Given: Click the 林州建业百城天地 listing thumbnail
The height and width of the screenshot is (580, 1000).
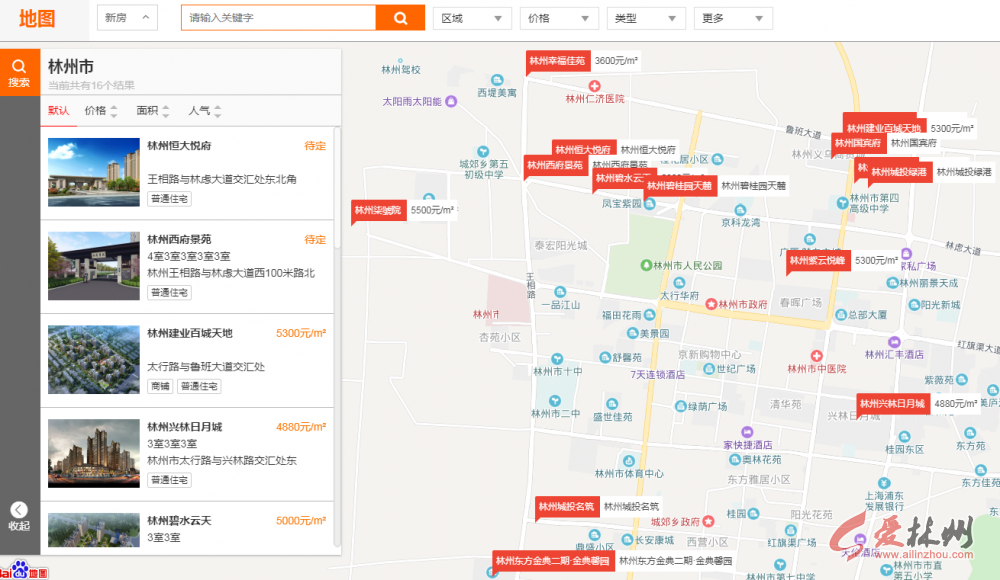Looking at the screenshot, I should point(94,360).
